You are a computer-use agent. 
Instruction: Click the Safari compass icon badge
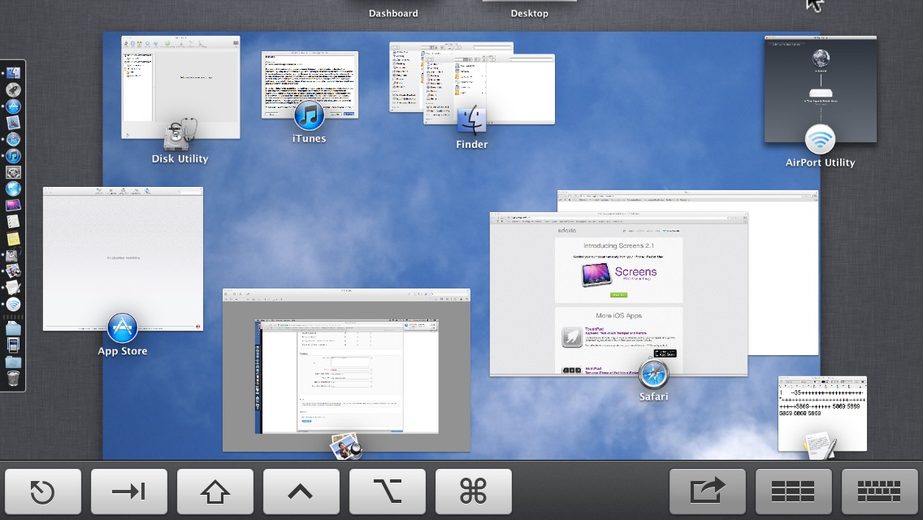(653, 373)
